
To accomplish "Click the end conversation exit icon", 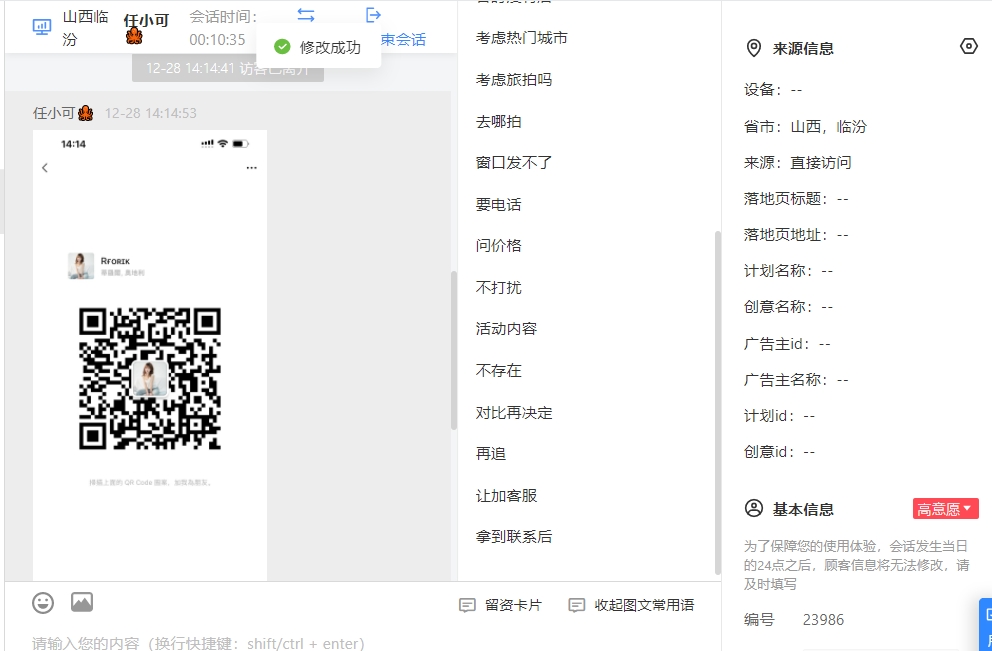I will point(373,15).
